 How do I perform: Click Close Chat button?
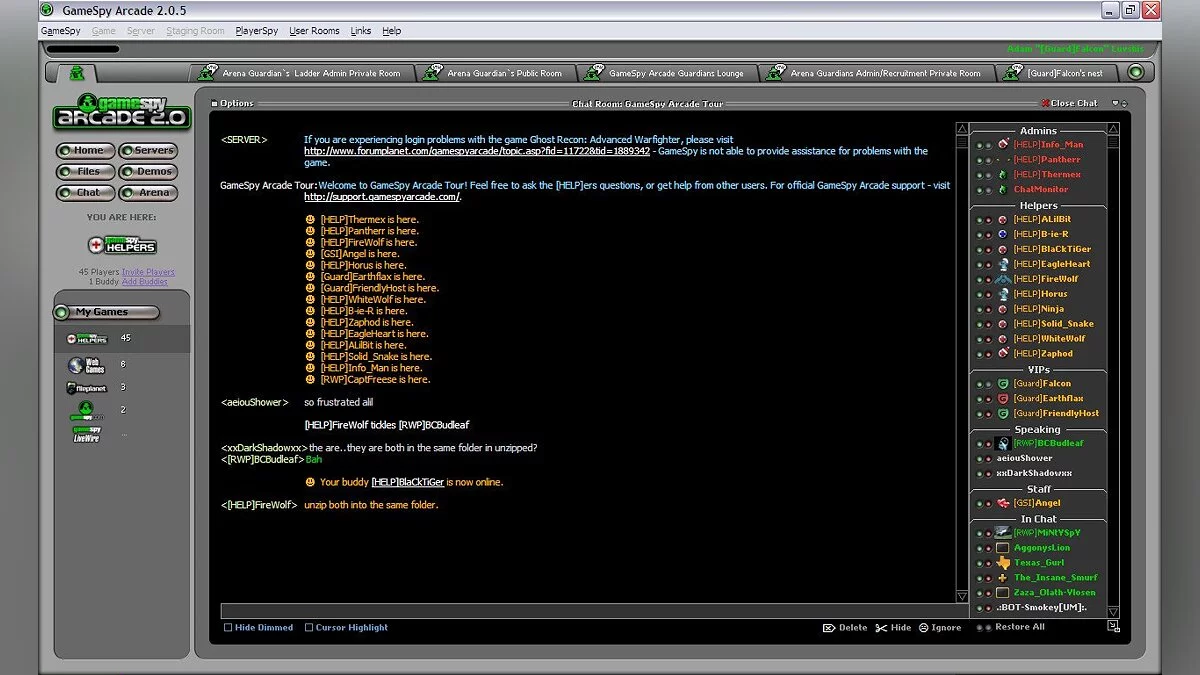(1068, 103)
